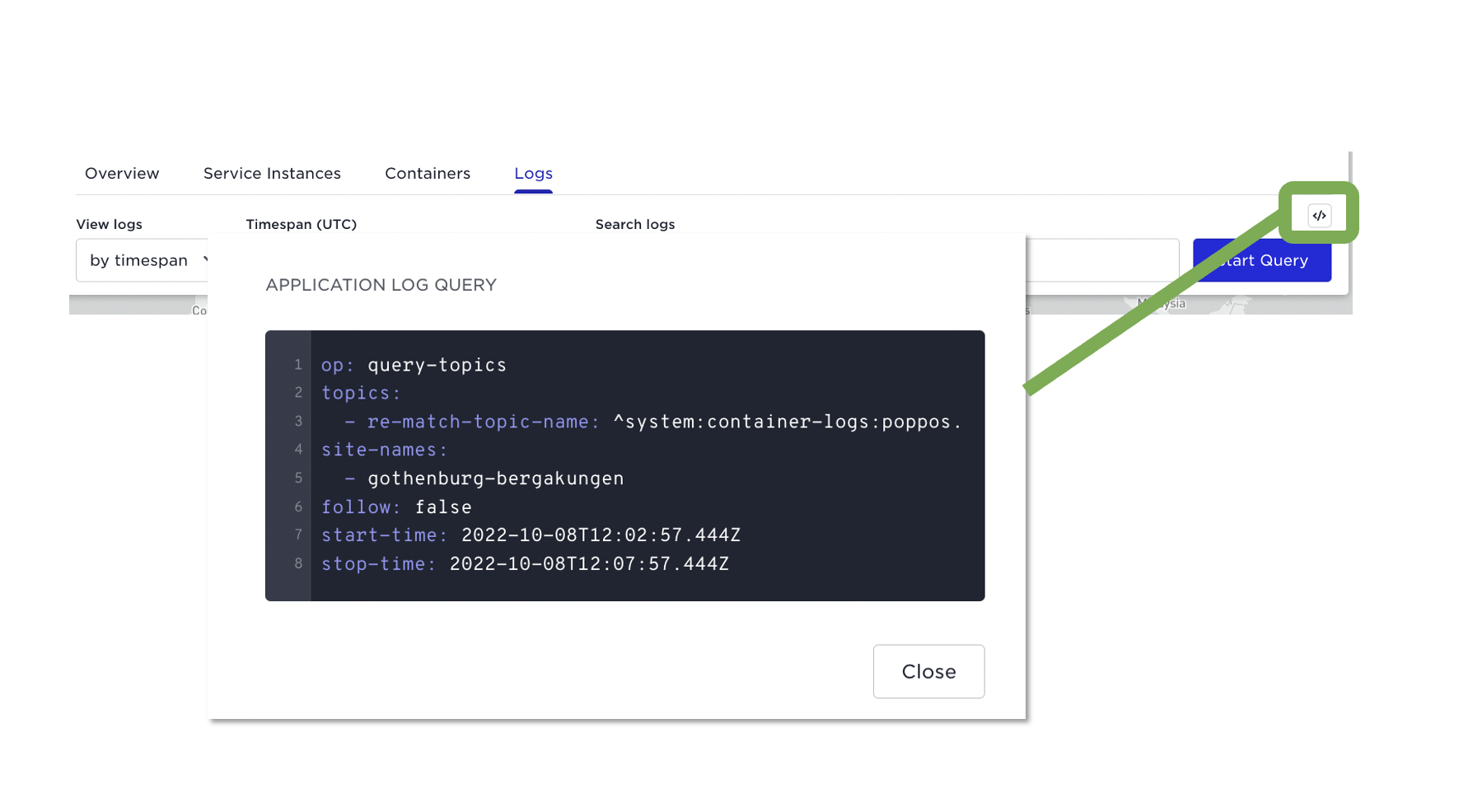1468x812 pixels.
Task: Click the 'site-names:' code line
Action: [384, 450]
